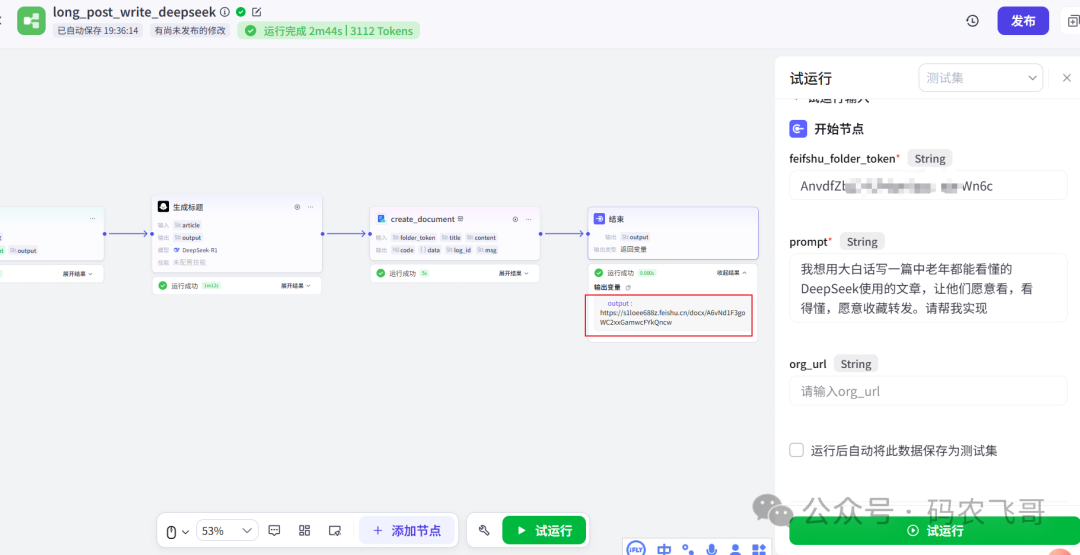Open the more menu on leftmost partial node
Screen dimensions: 1080x555
click(92, 219)
